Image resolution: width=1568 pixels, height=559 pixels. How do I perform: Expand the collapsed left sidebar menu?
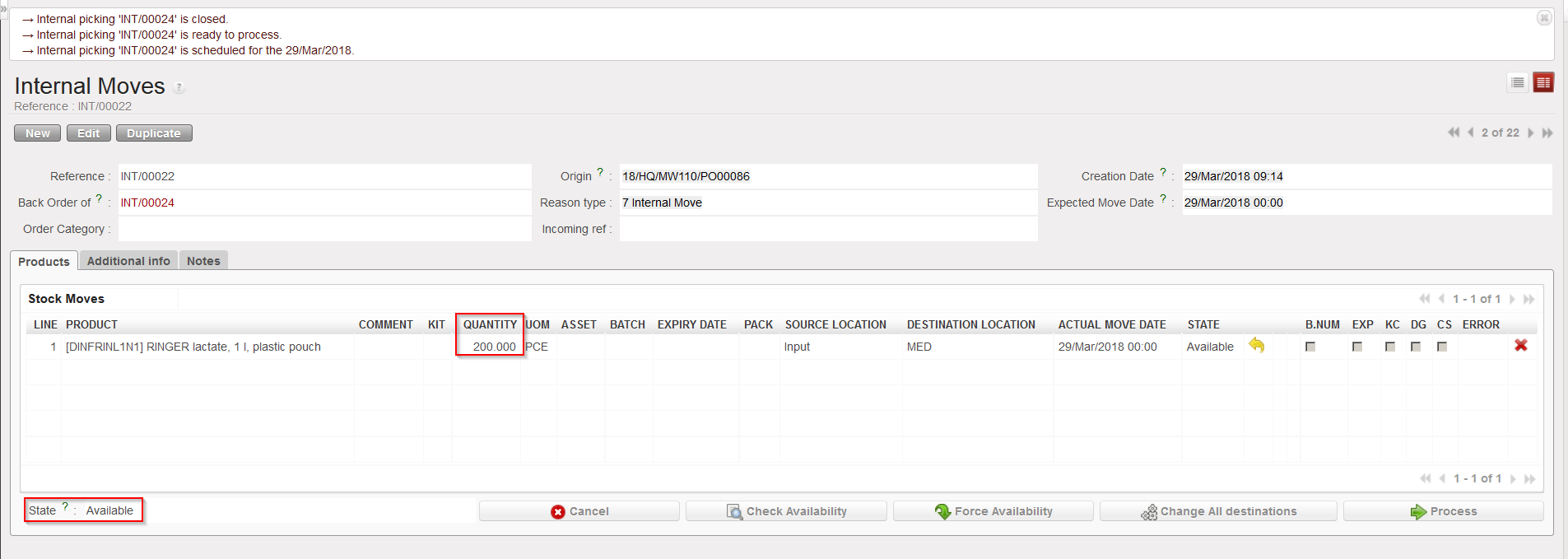point(3,7)
